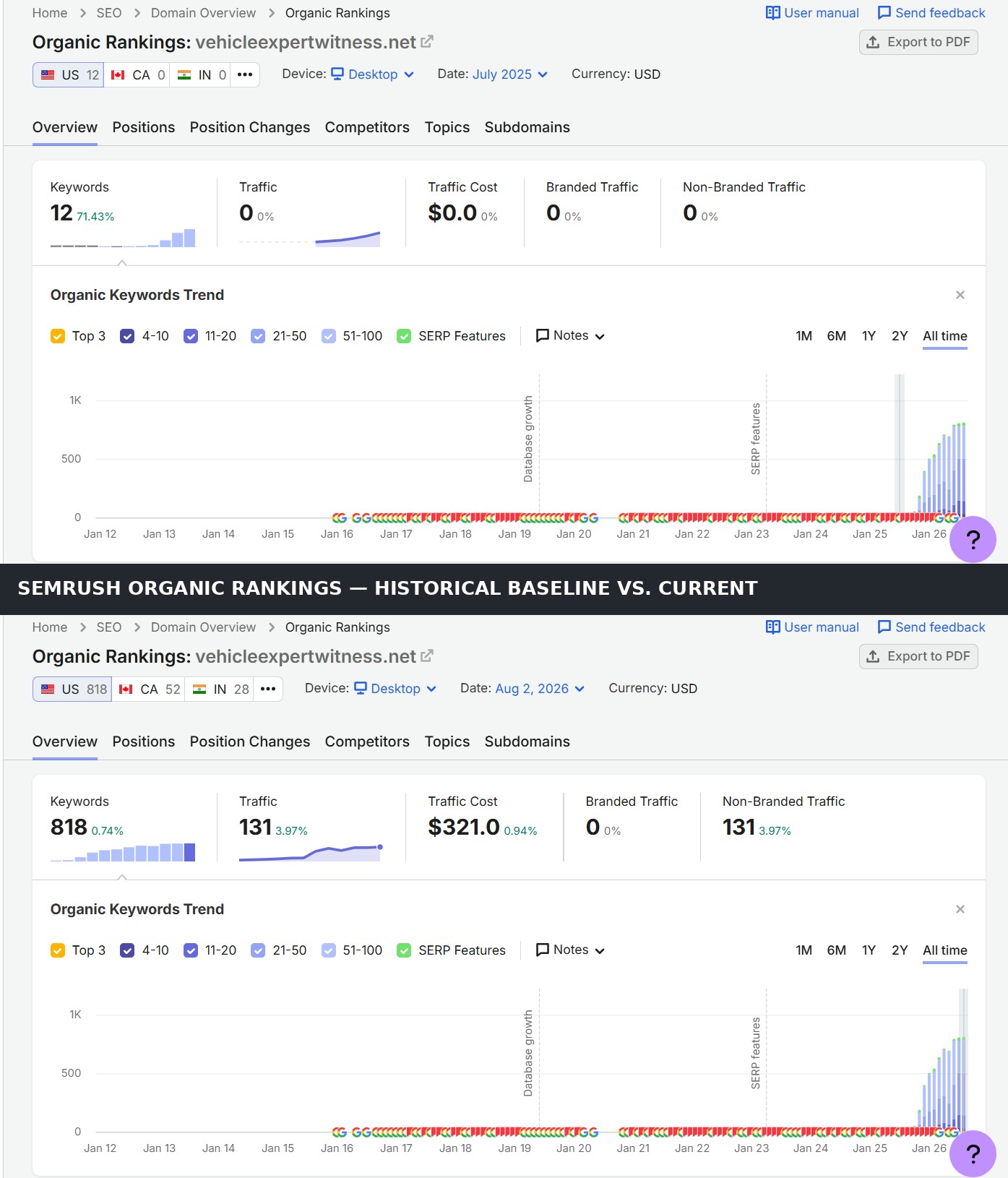Click the purple help question mark in bottom panel
Screen dimensions: 1008x1178
[x=973, y=1153]
